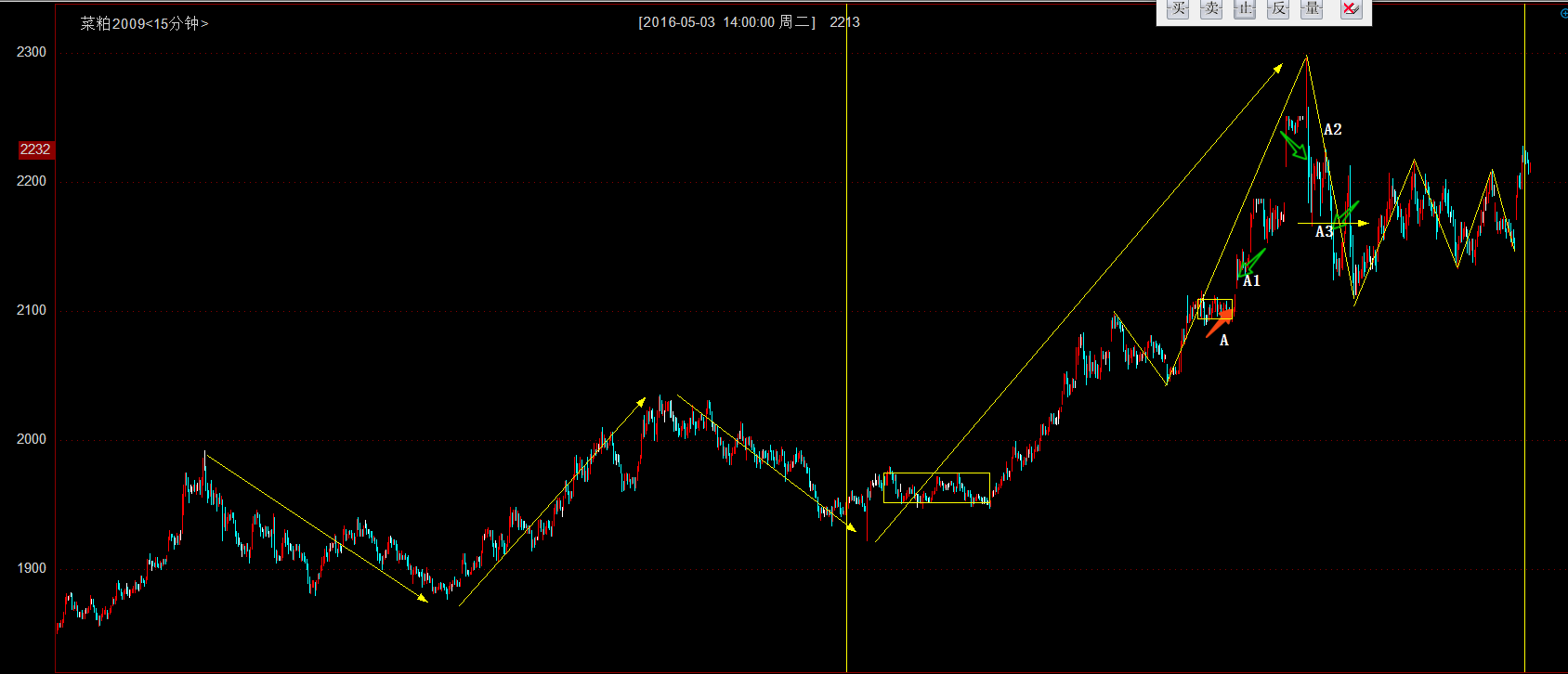
Task: Click the 2300 price axis label
Action: tap(32, 52)
